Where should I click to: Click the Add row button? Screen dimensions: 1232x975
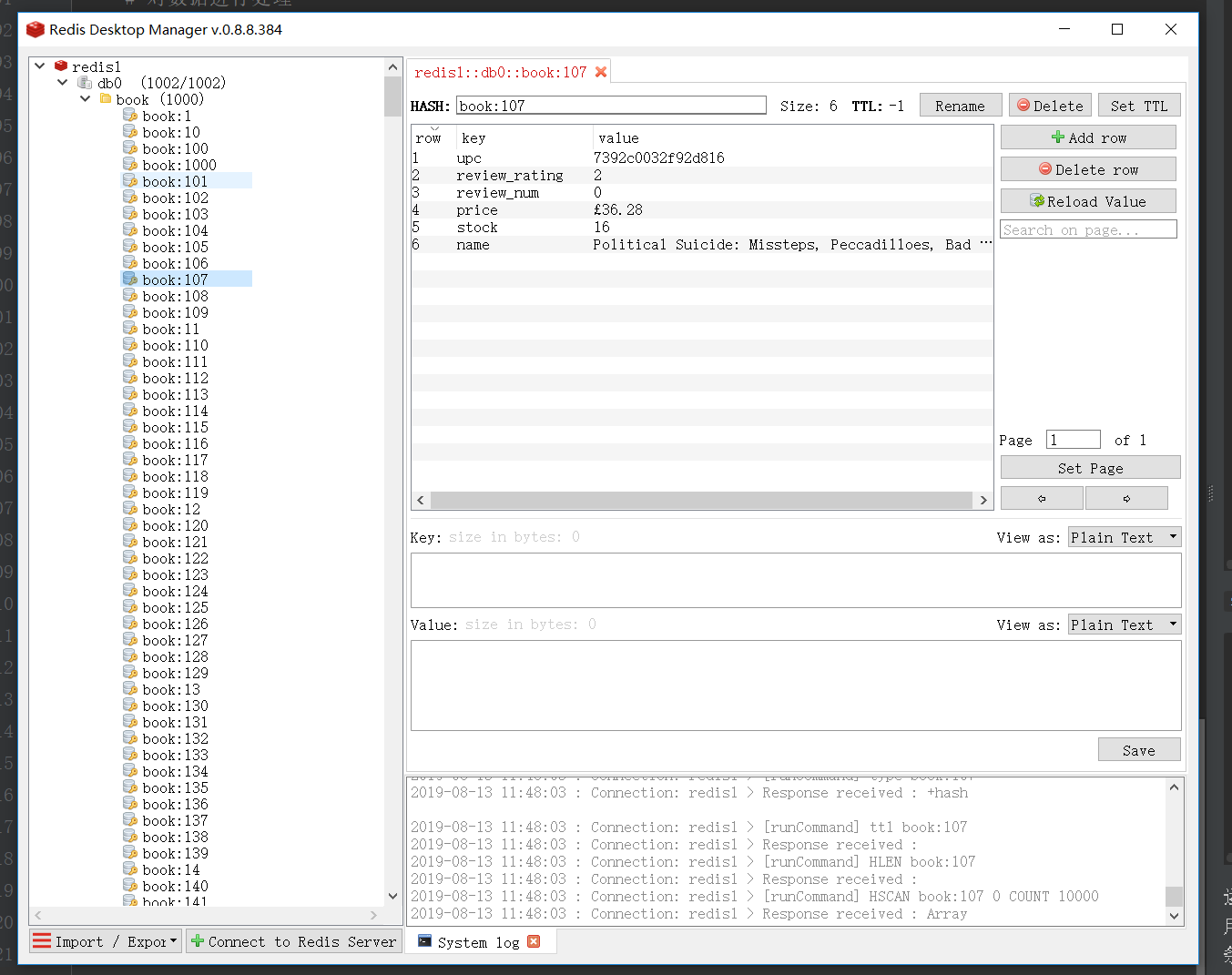coord(1088,137)
